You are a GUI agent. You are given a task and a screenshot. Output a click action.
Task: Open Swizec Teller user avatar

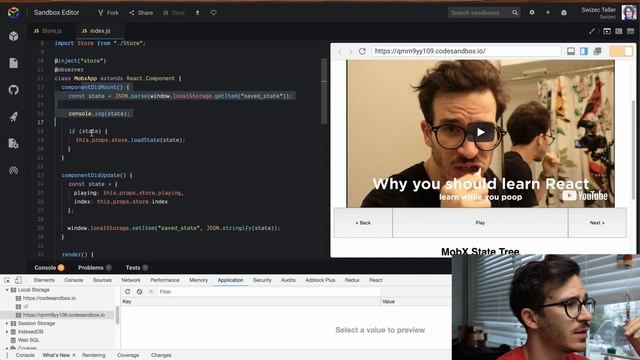click(629, 13)
